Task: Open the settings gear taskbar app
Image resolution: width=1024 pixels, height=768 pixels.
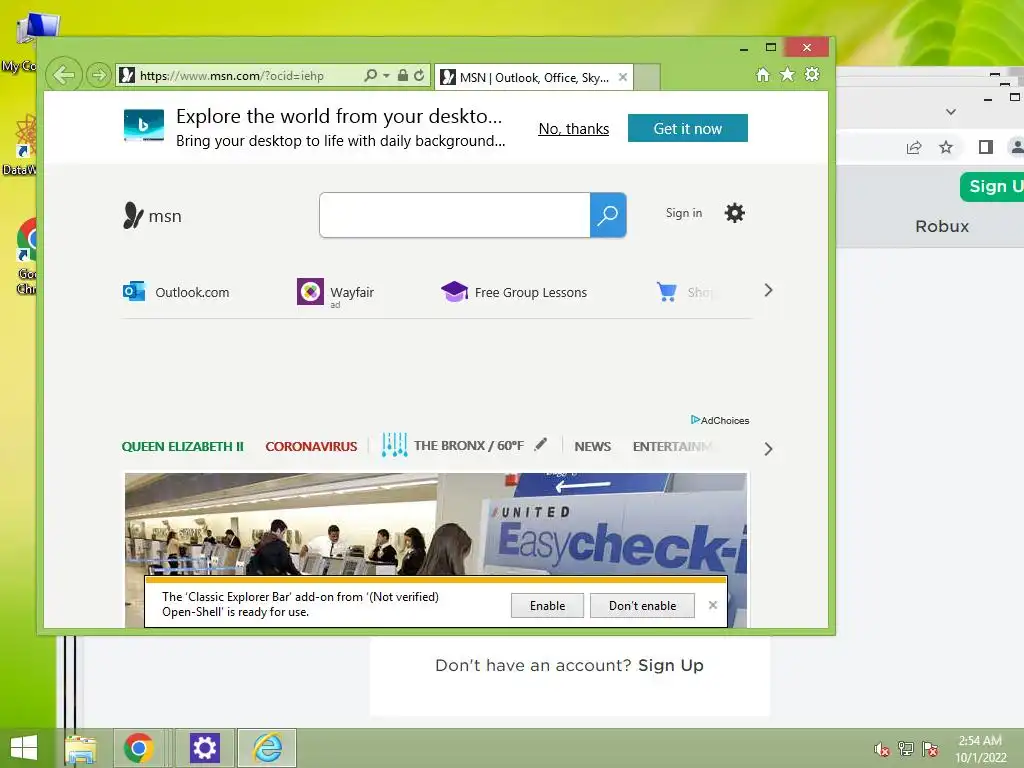Action: point(204,748)
